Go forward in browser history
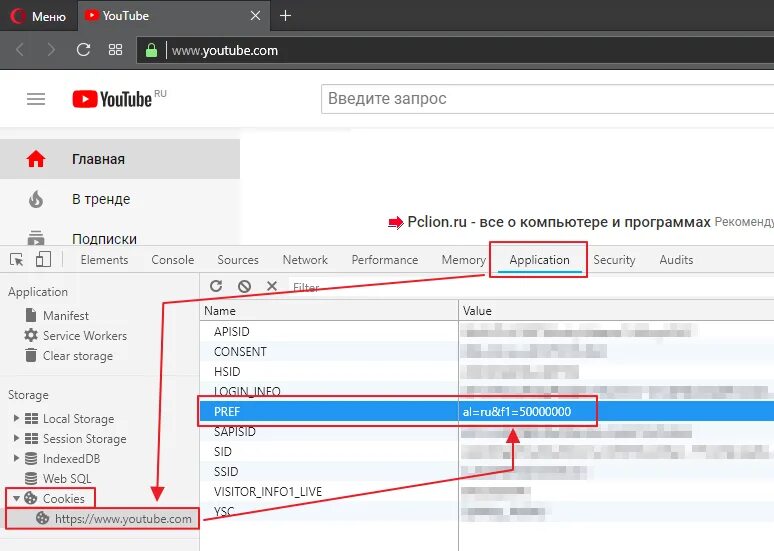Image resolution: width=774 pixels, height=551 pixels. click(51, 50)
